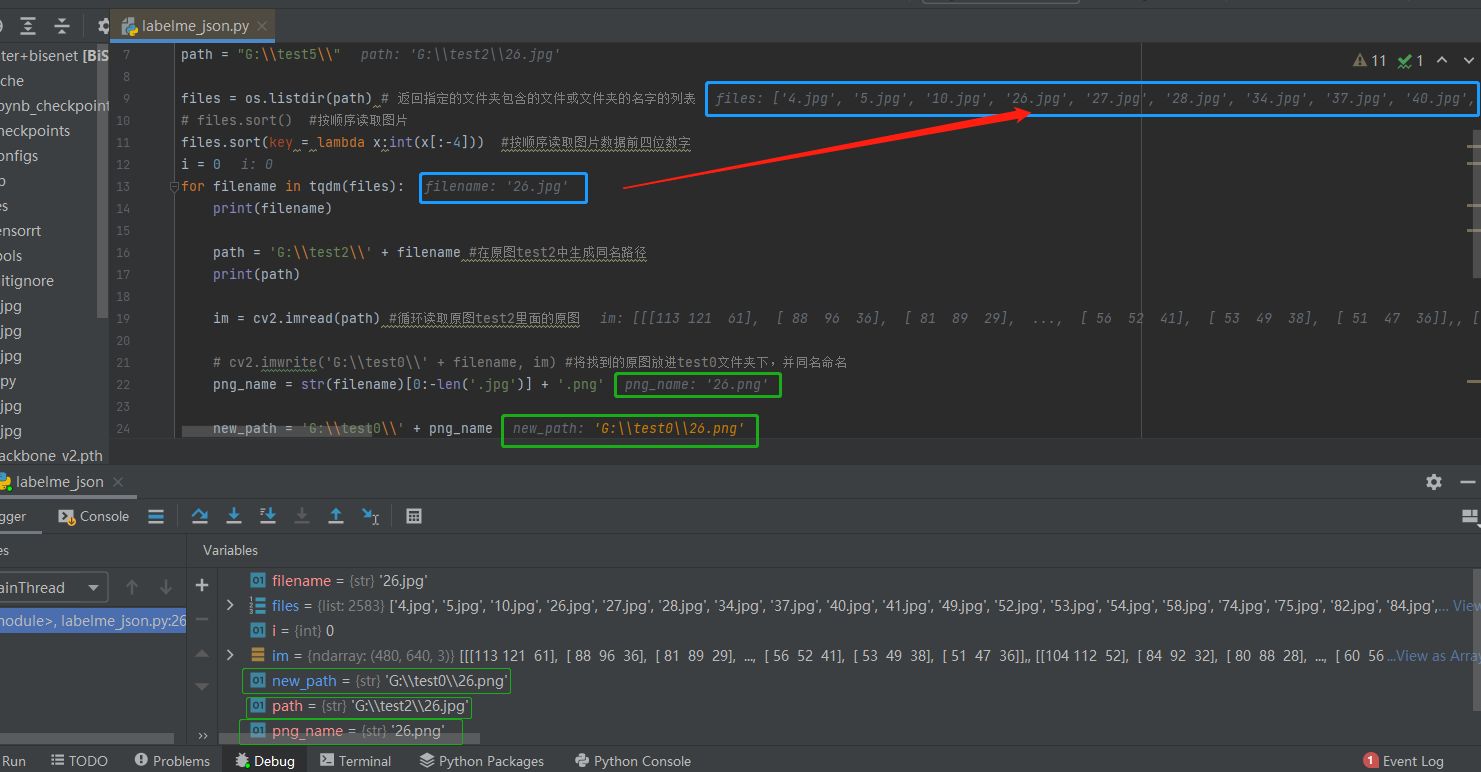Click the previous frame up arrow

tap(132, 587)
